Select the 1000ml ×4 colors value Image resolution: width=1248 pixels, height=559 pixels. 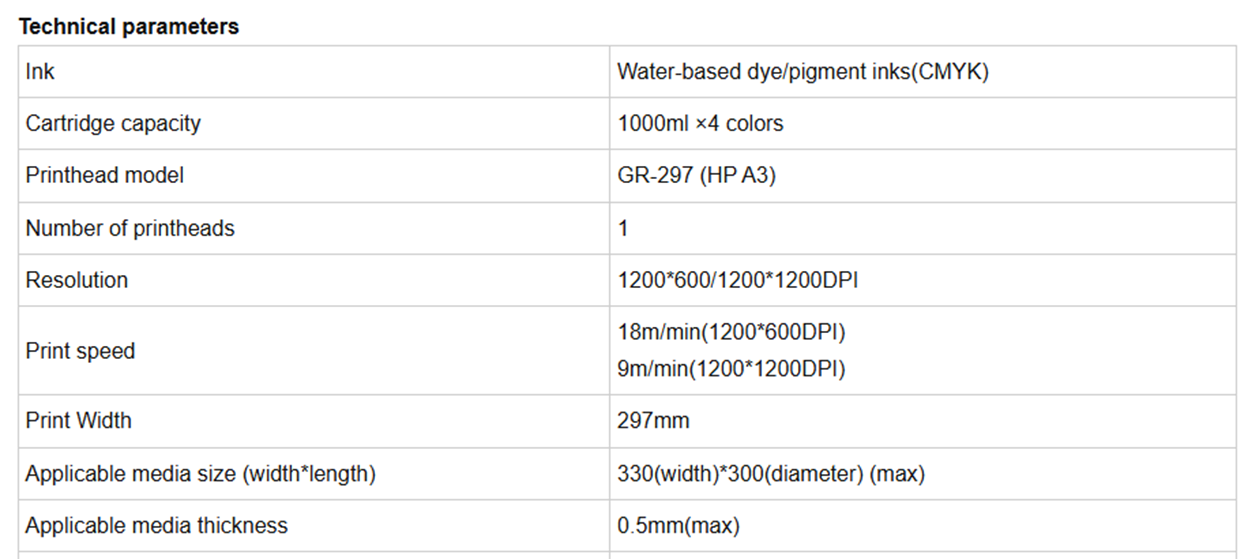[700, 124]
